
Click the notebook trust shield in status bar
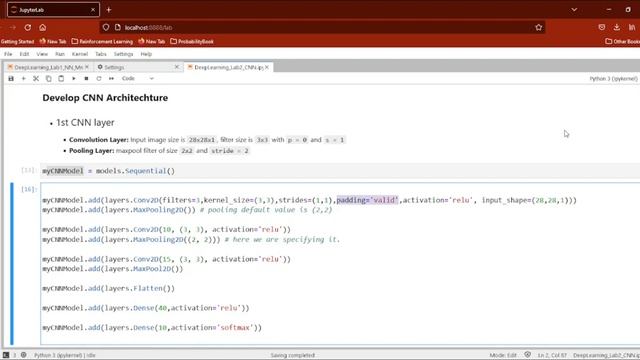pos(527,355)
